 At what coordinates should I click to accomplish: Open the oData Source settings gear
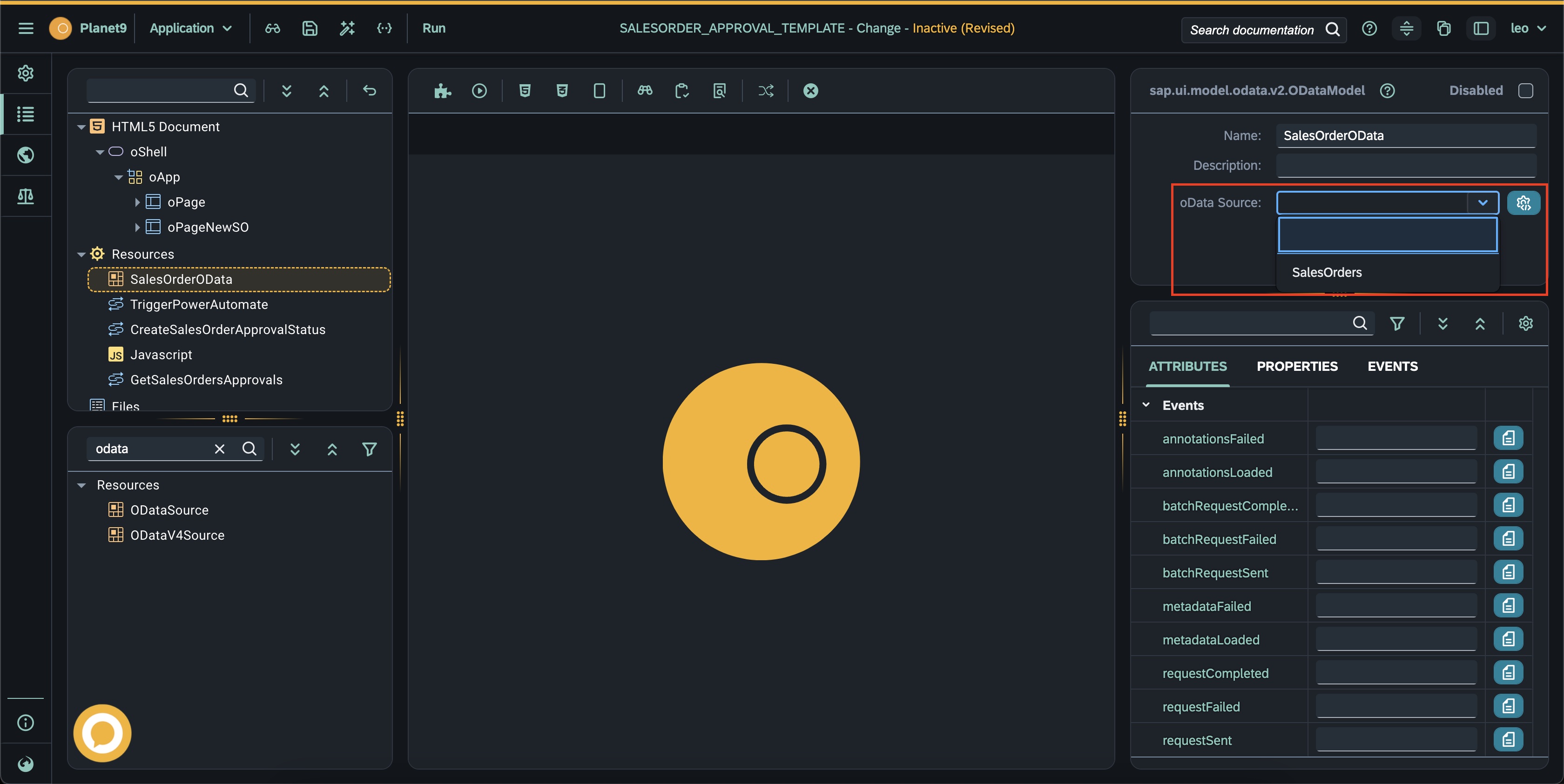pos(1524,203)
